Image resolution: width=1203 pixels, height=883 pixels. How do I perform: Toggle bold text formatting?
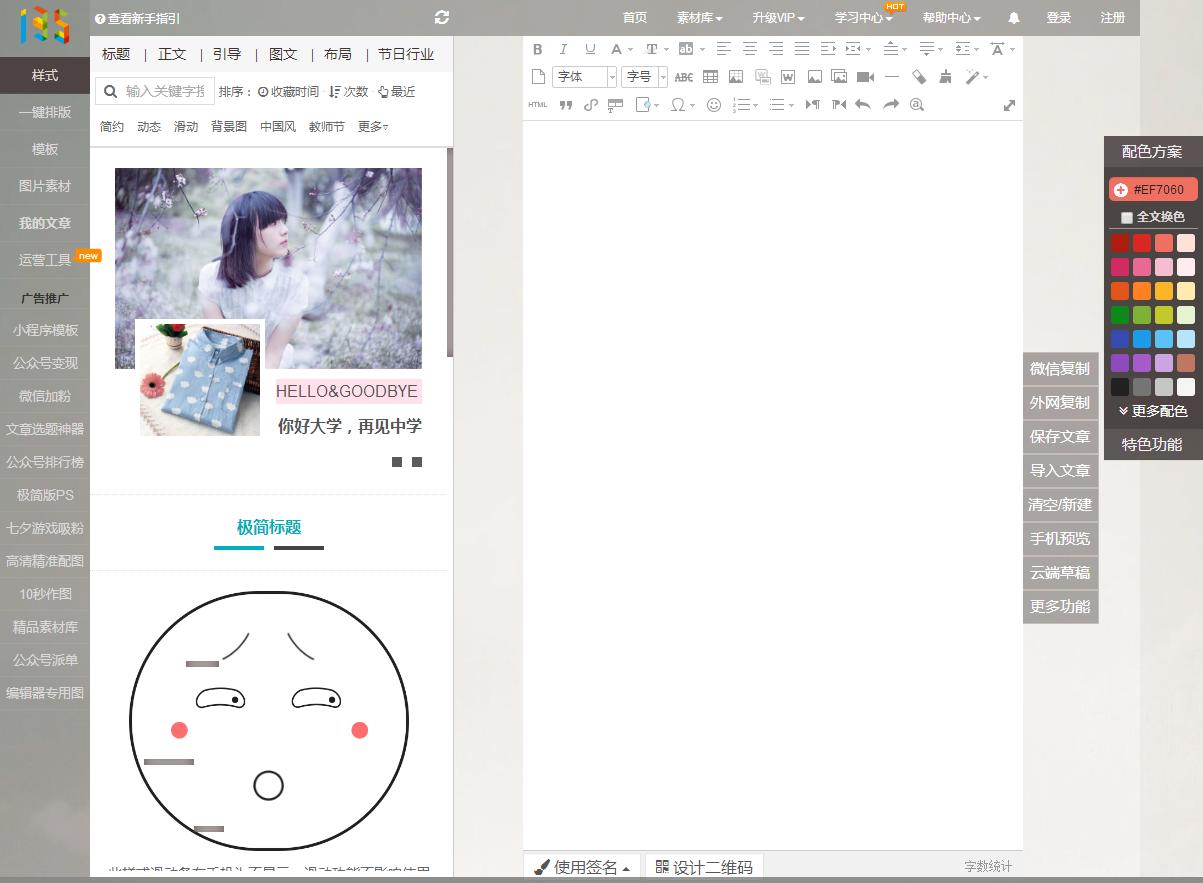(x=537, y=48)
